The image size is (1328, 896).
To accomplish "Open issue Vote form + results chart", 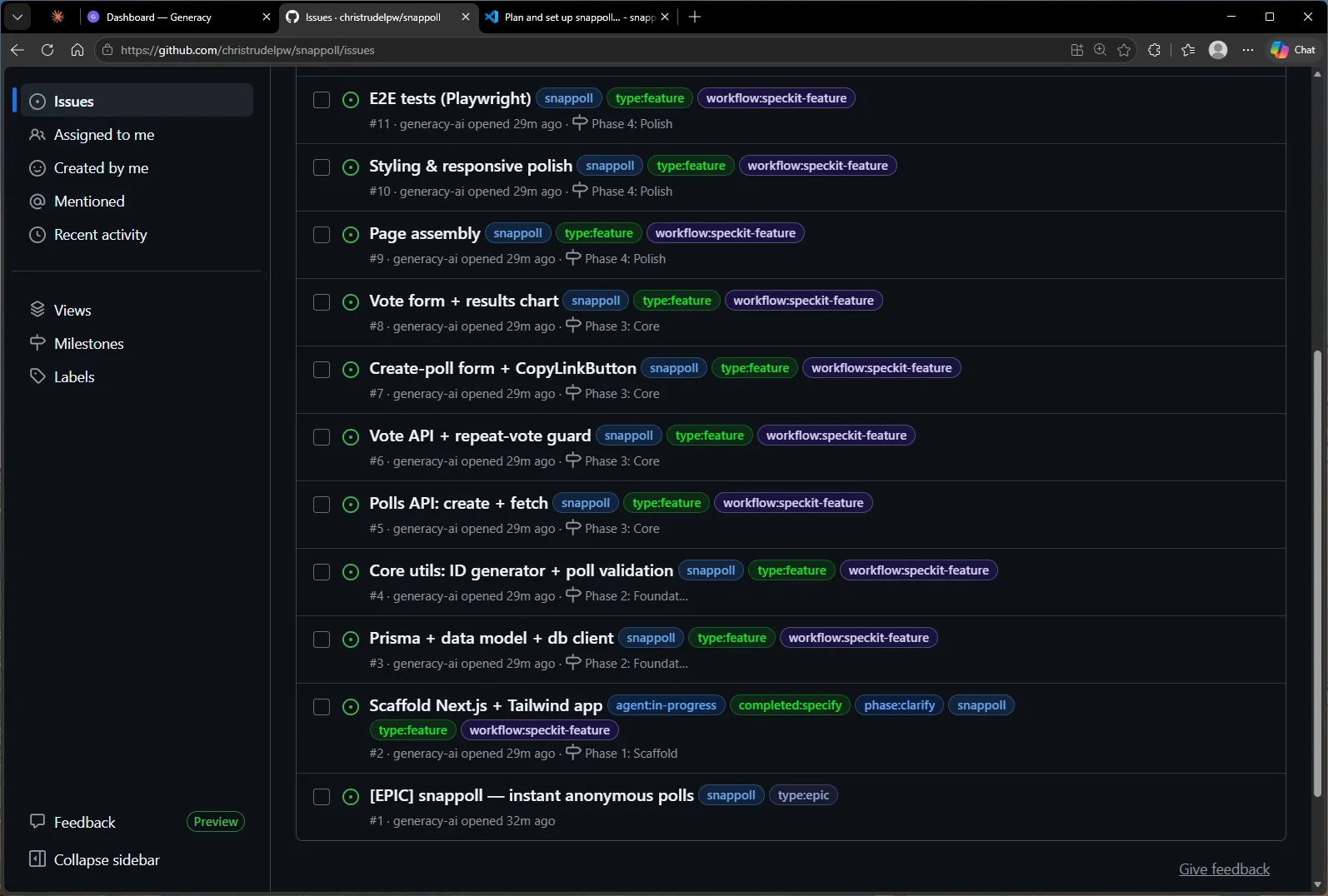I will [x=464, y=301].
